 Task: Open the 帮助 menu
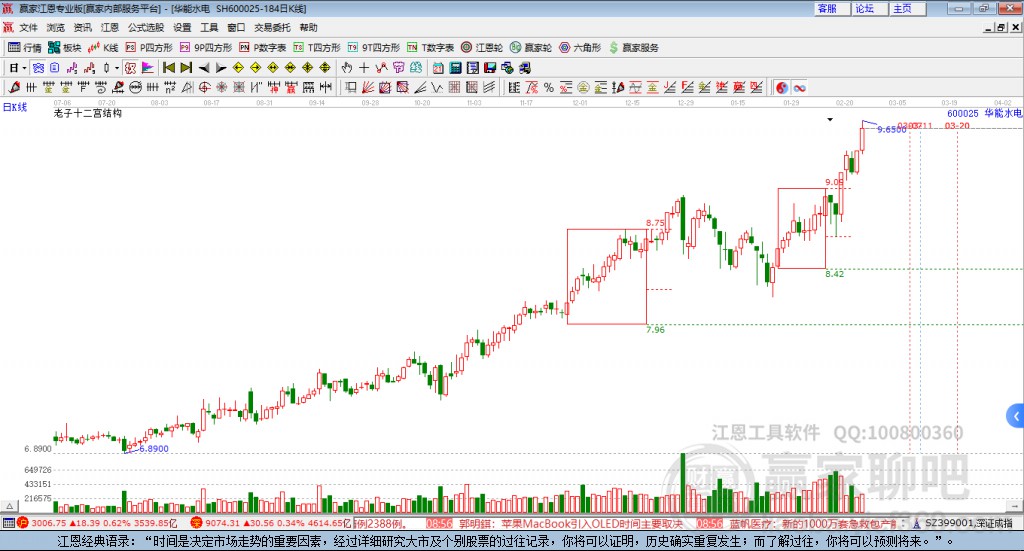tap(308, 27)
